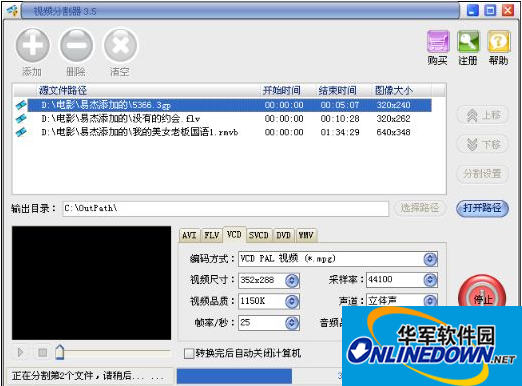522x386 pixels.
Task: Maximize the video splitter window
Action: click(490, 10)
